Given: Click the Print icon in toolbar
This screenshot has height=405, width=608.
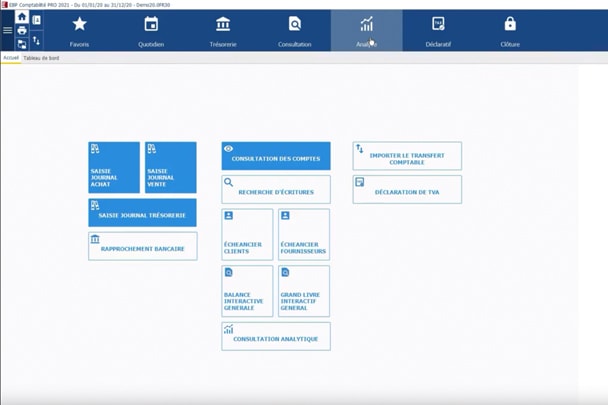Looking at the screenshot, I should click(x=22, y=31).
